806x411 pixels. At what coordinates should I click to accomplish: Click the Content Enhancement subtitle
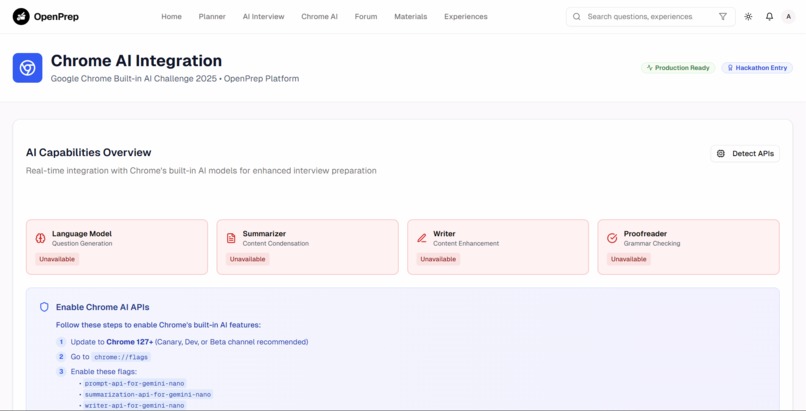tap(466, 244)
